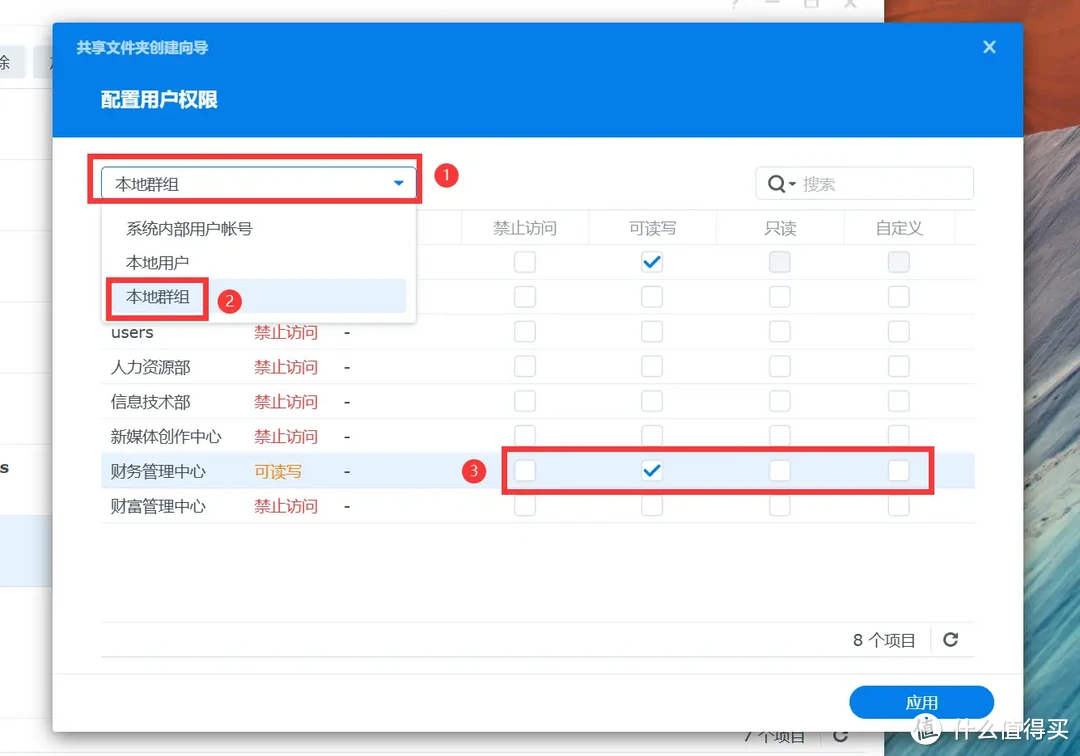Grant 只读 access to 信息技术部
The height and width of the screenshot is (756, 1080).
(779, 401)
